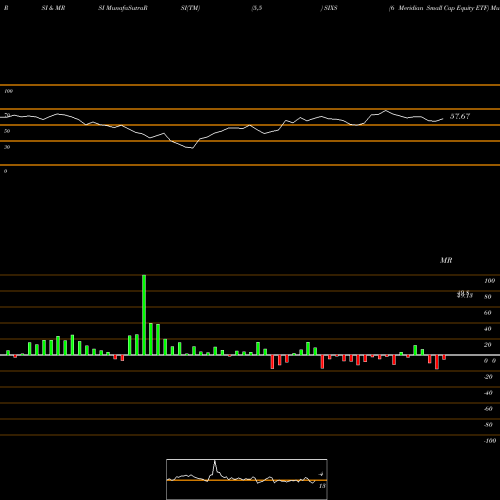Click the 40 label on MR axis

tap(488, 329)
